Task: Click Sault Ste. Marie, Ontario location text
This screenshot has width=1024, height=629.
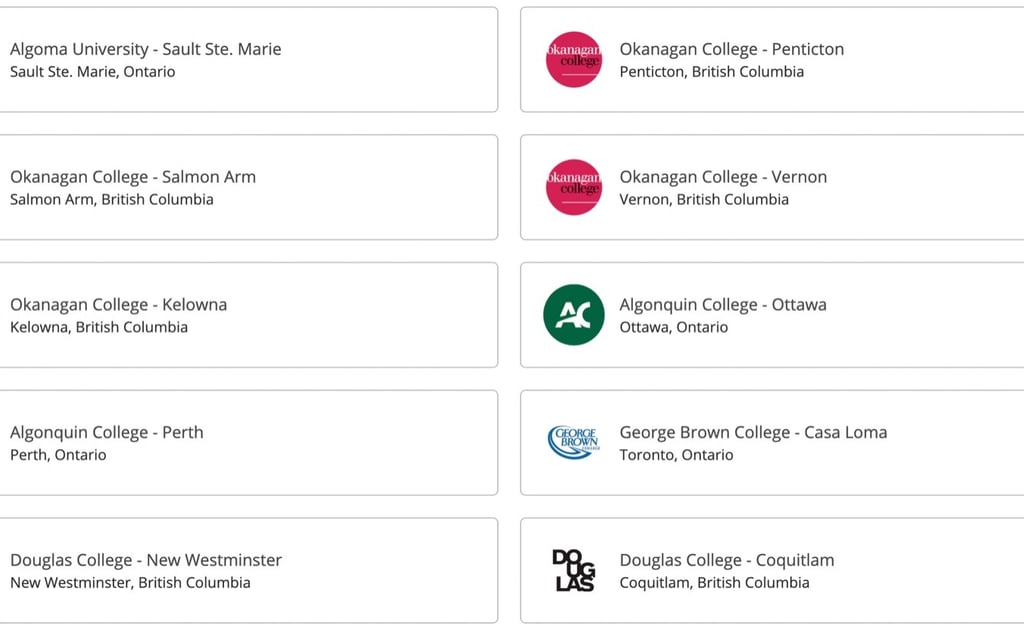Action: point(92,72)
